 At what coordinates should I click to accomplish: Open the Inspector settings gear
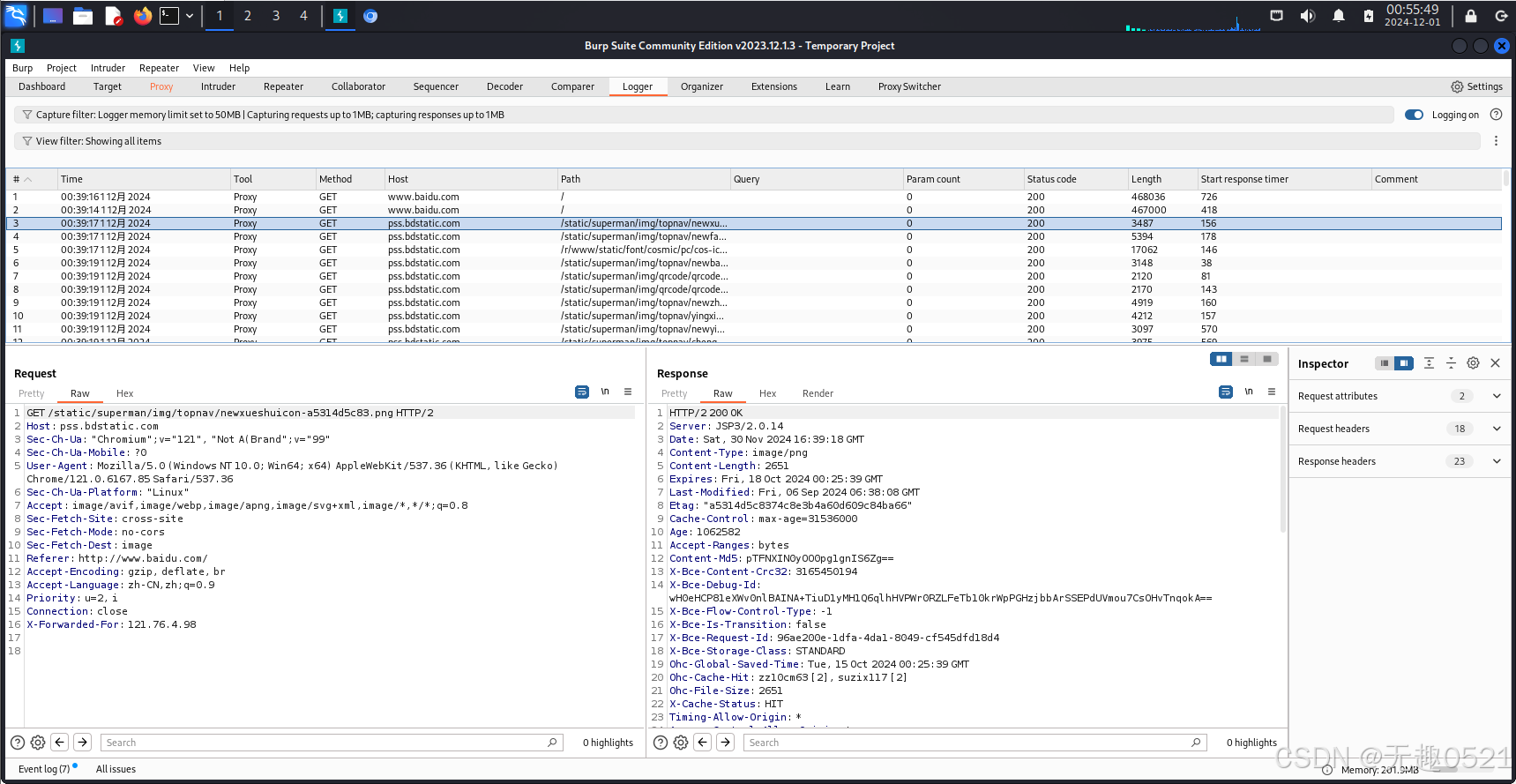(1473, 363)
